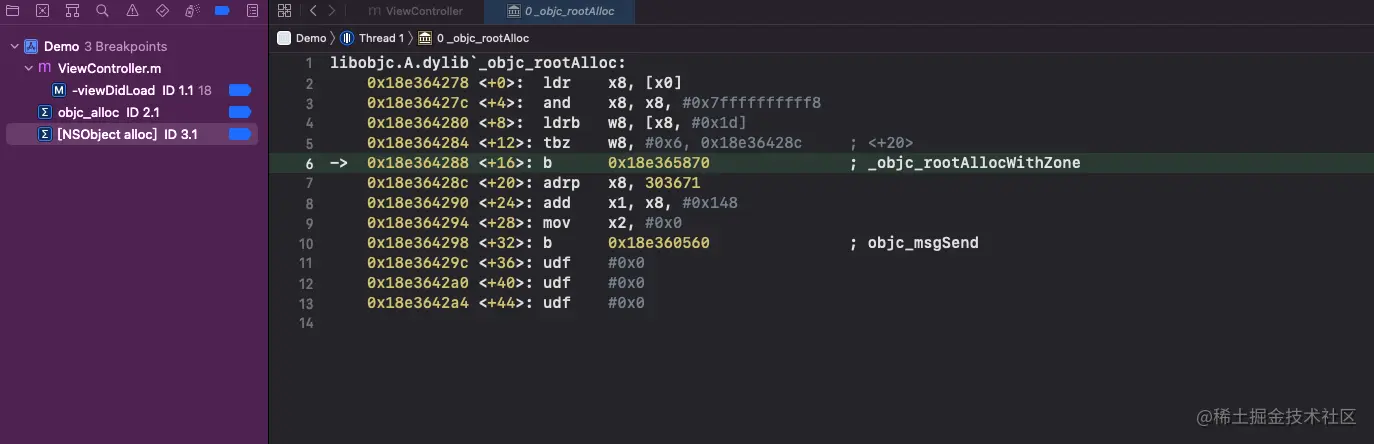
Task: Go back with the left arrow
Action: click(313, 11)
